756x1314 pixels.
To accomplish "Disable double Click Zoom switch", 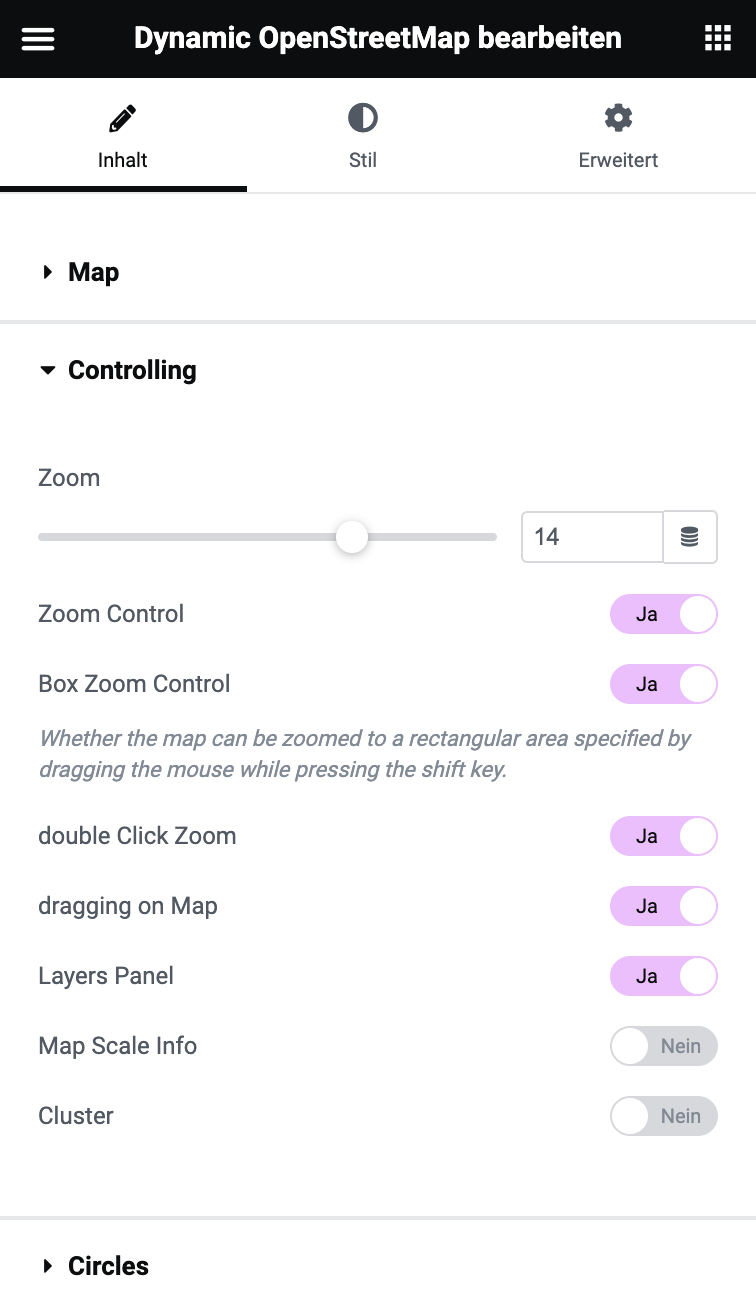I will pyautogui.click(x=664, y=836).
